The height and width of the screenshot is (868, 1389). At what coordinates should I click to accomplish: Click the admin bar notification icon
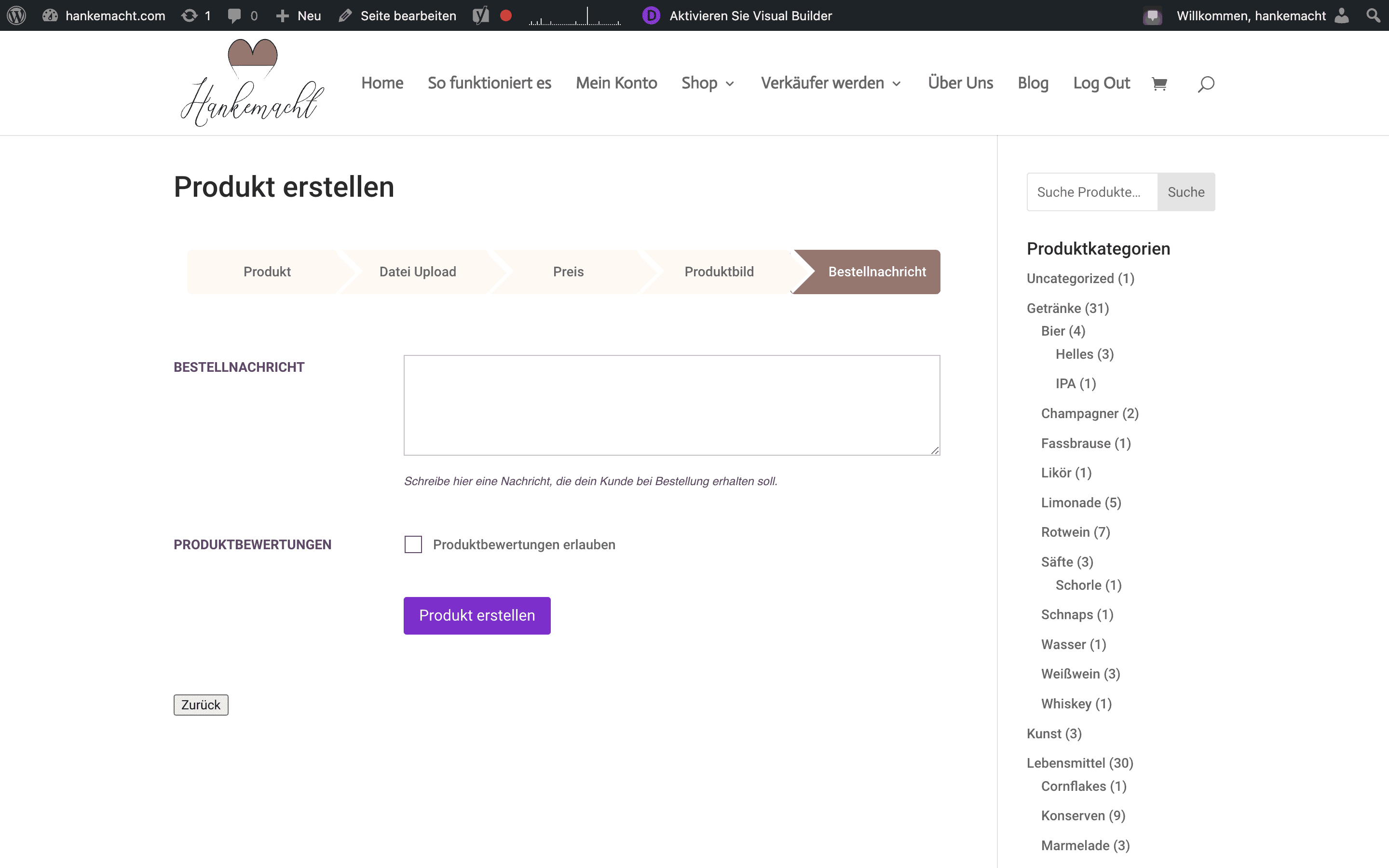pyautogui.click(x=1152, y=15)
